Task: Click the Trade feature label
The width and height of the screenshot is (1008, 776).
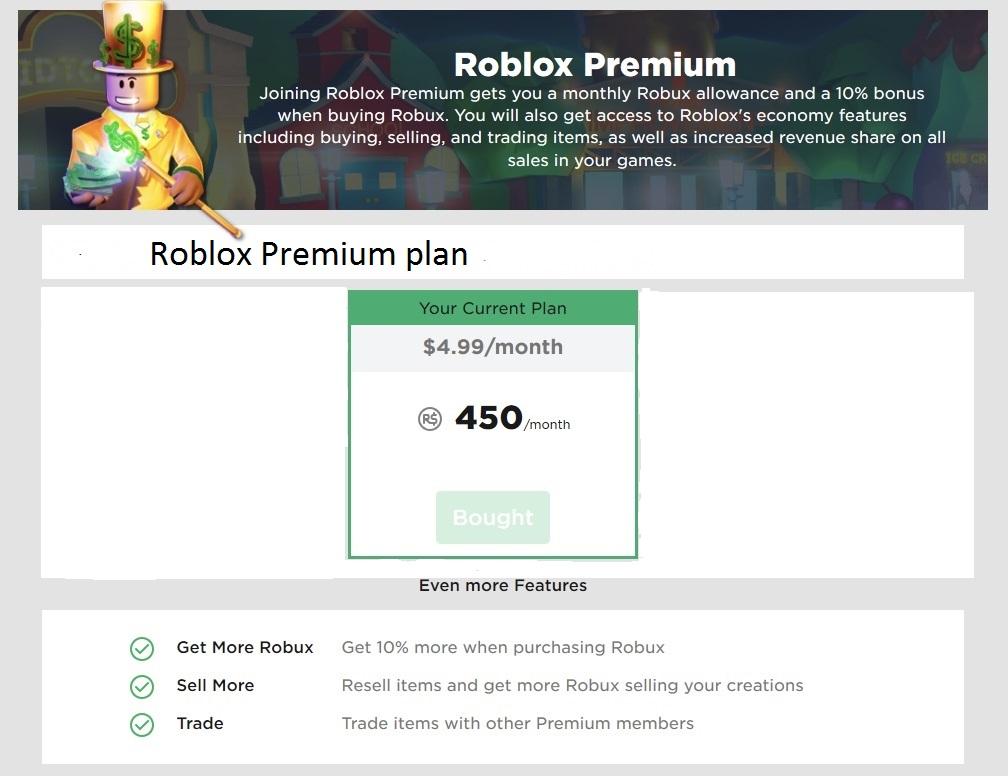Action: point(200,723)
